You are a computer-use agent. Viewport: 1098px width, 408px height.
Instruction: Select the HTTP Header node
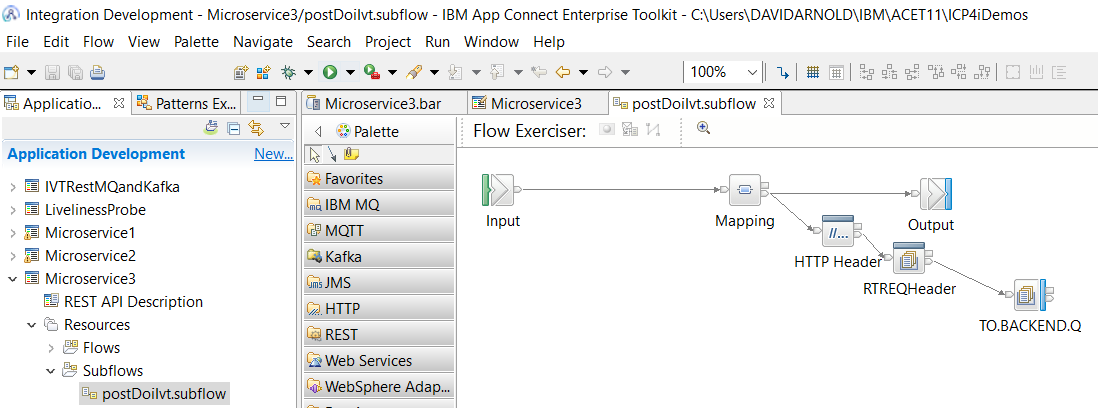click(x=838, y=231)
